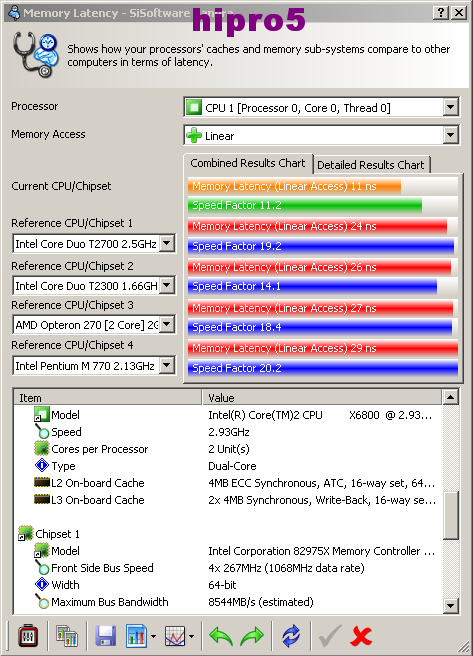Switch to the Detailed Results Chart tab

click(x=371, y=165)
